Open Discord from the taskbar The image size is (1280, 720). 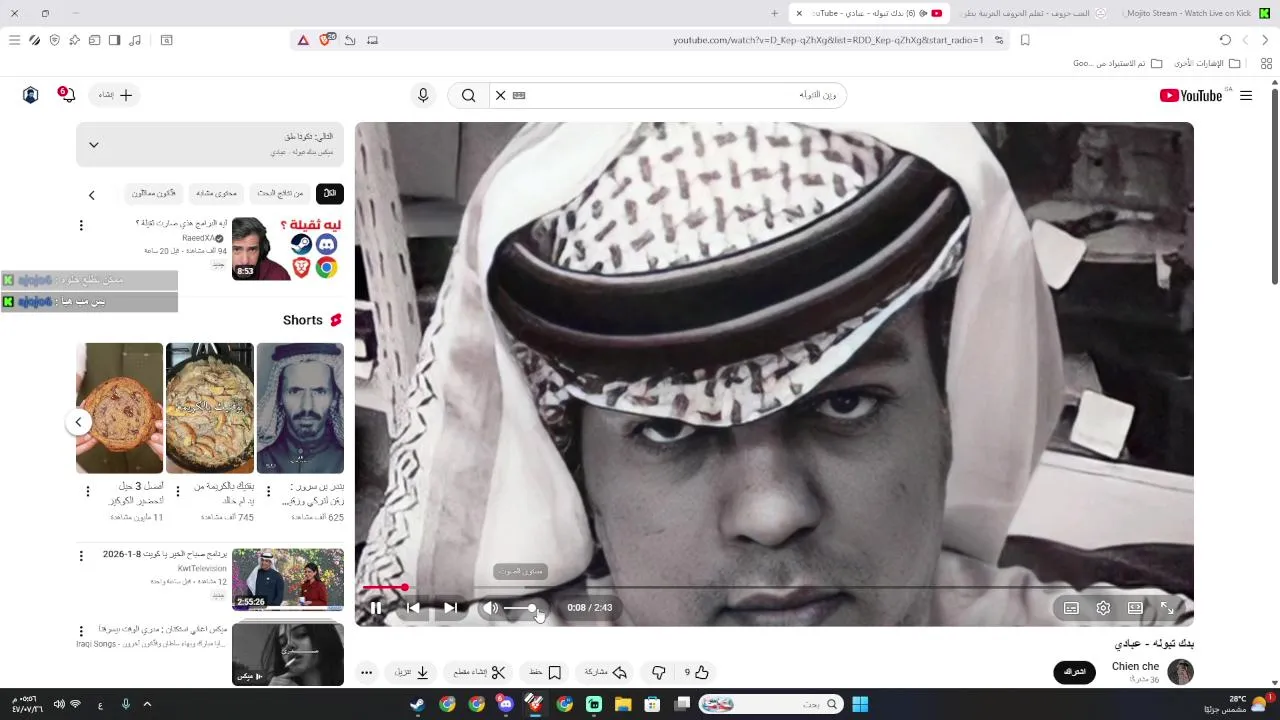pyautogui.click(x=506, y=704)
